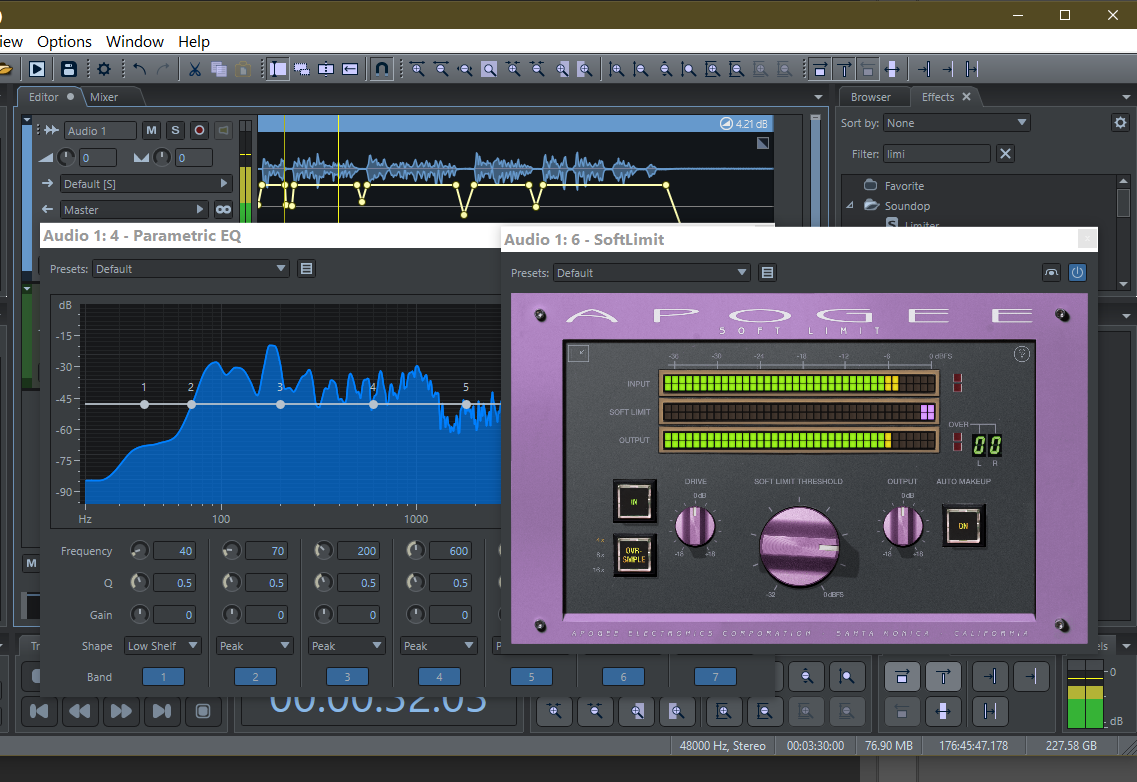Image resolution: width=1137 pixels, height=782 pixels.
Task: Mute the Audio 1 track
Action: (151, 131)
